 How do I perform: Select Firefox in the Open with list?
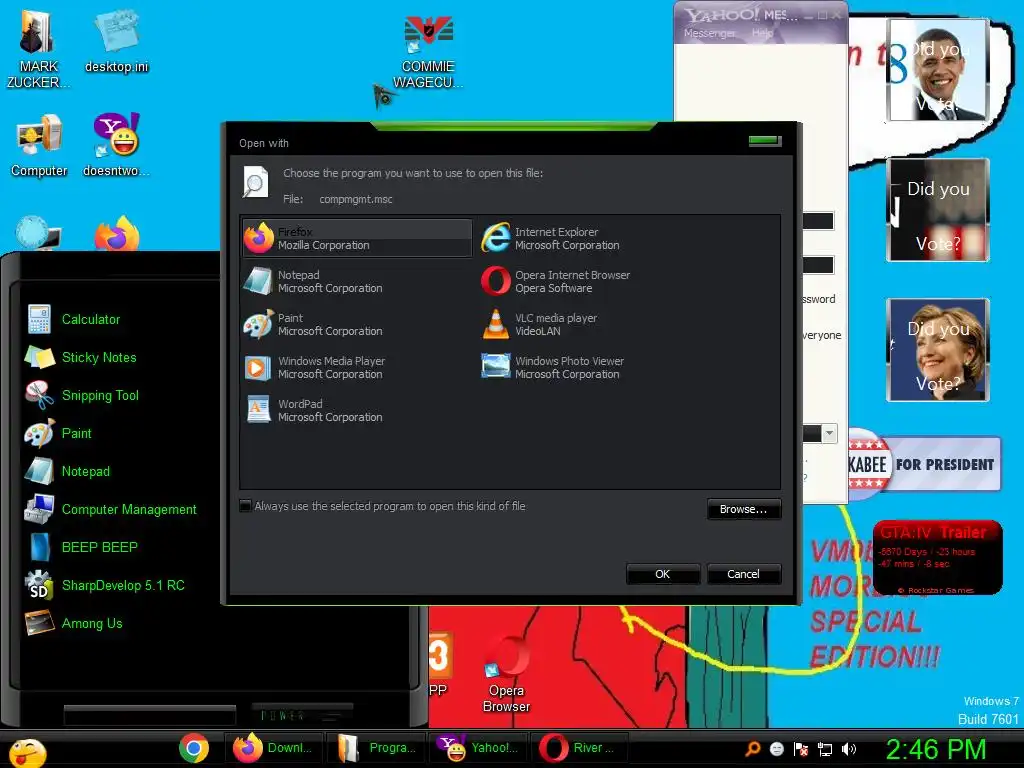357,238
